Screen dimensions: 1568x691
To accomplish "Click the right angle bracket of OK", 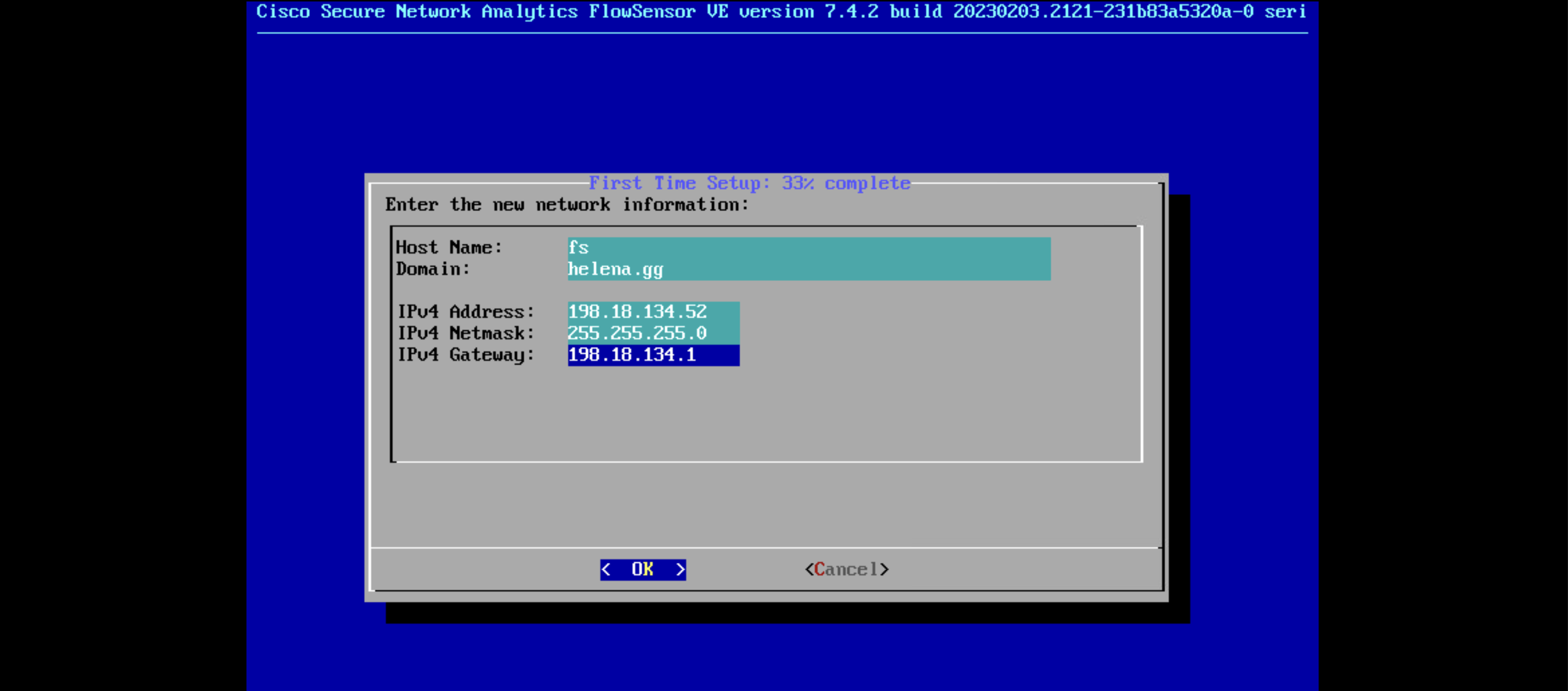I will 681,570.
